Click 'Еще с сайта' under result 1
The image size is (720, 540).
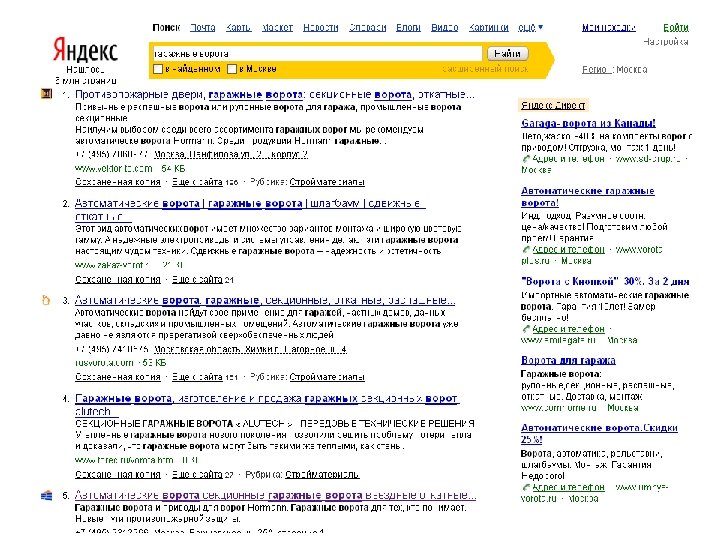[197, 182]
